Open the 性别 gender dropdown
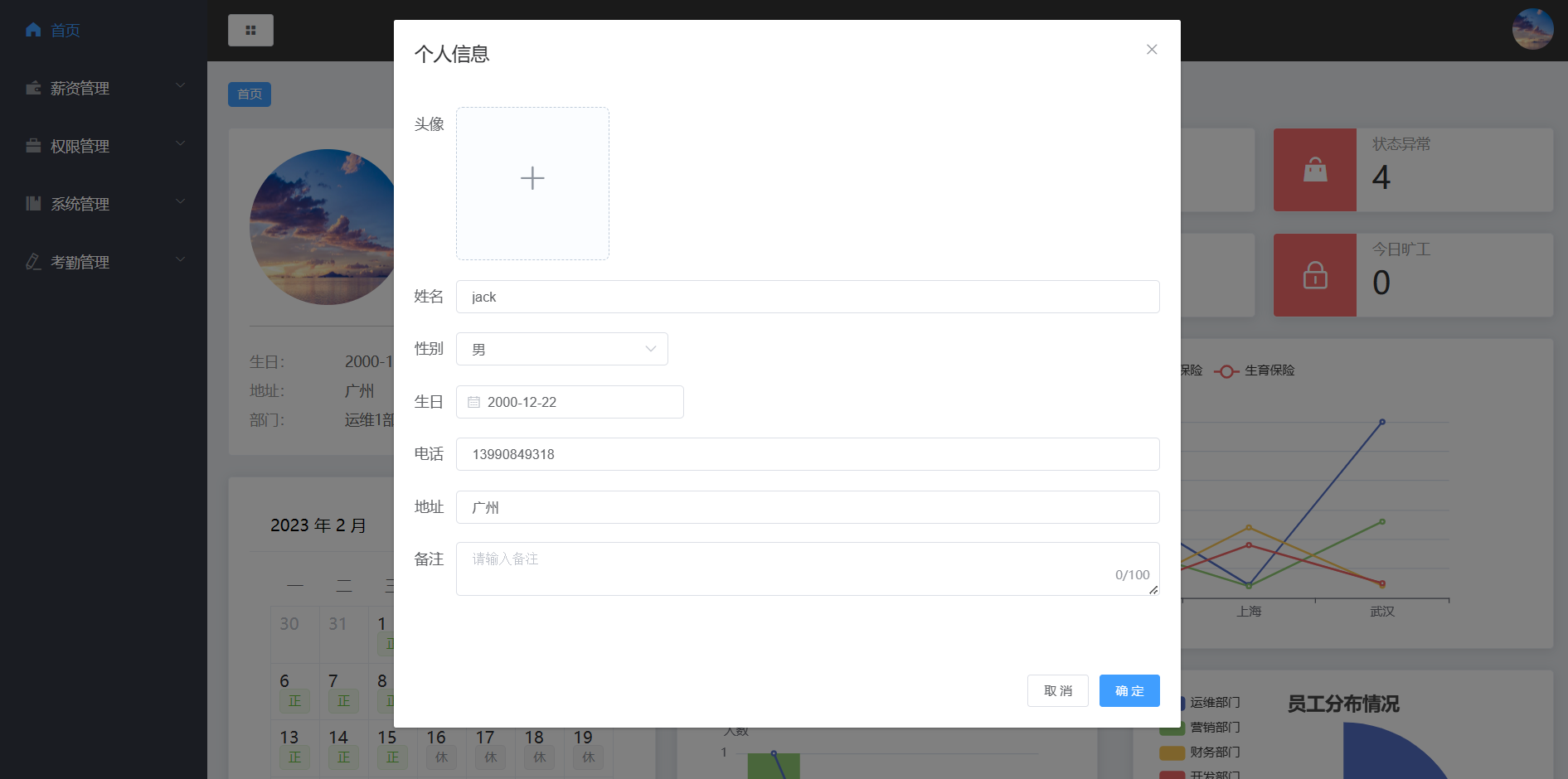This screenshot has width=1568, height=779. 561,349
